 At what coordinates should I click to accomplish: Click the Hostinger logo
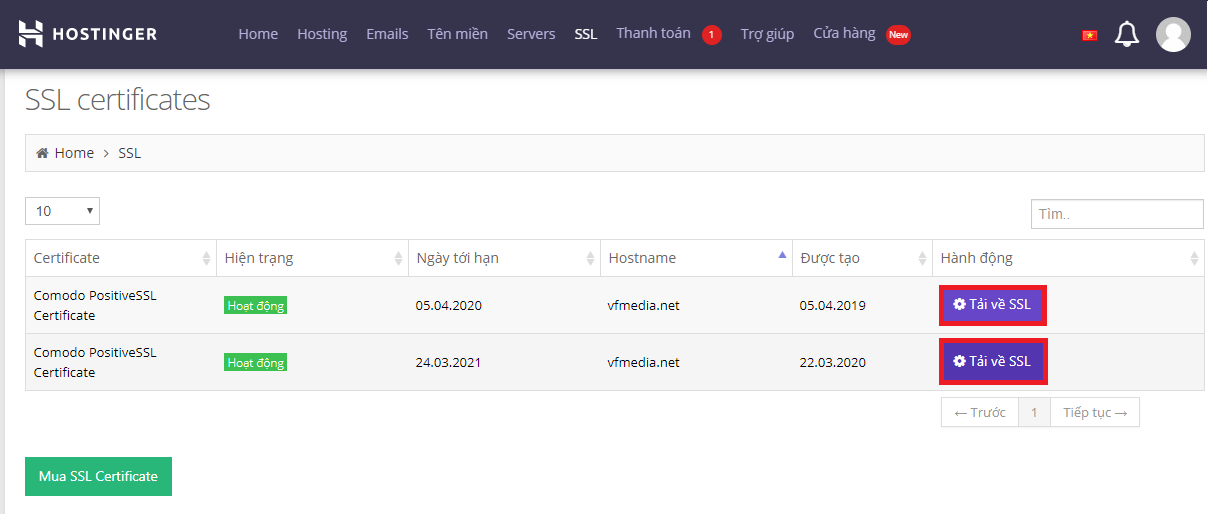click(88, 34)
